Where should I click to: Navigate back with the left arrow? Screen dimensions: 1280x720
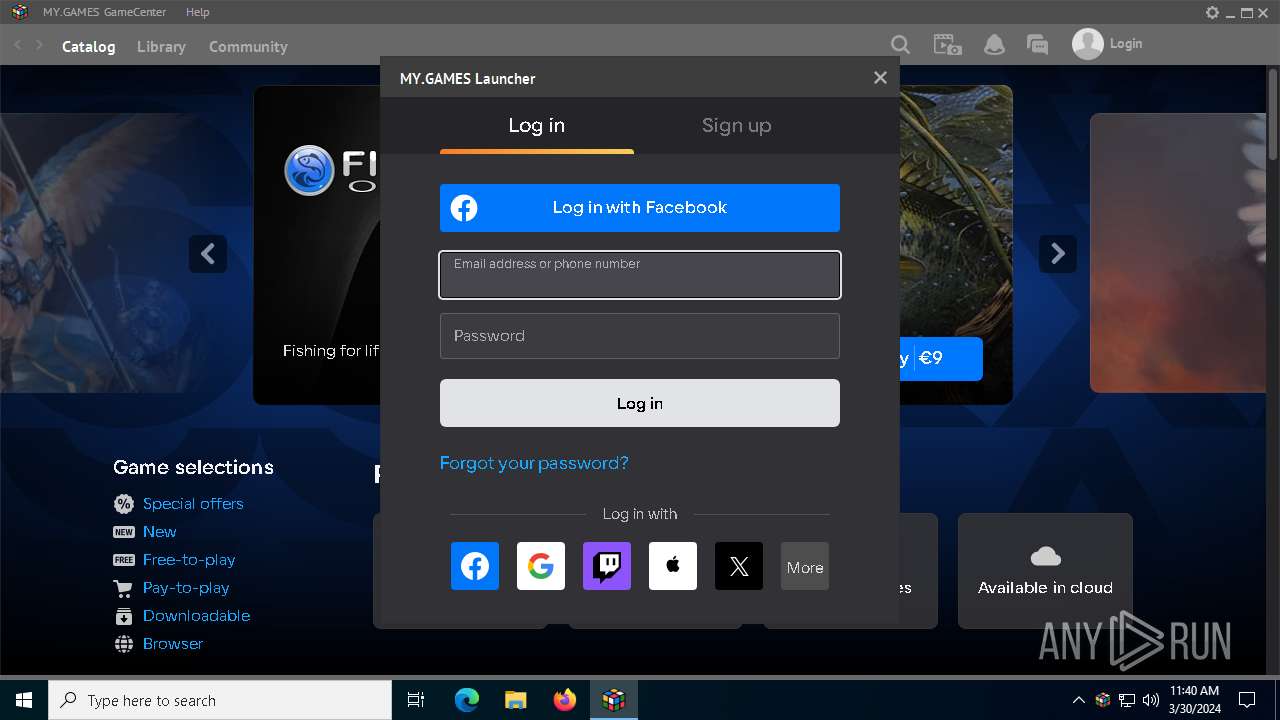(17, 45)
